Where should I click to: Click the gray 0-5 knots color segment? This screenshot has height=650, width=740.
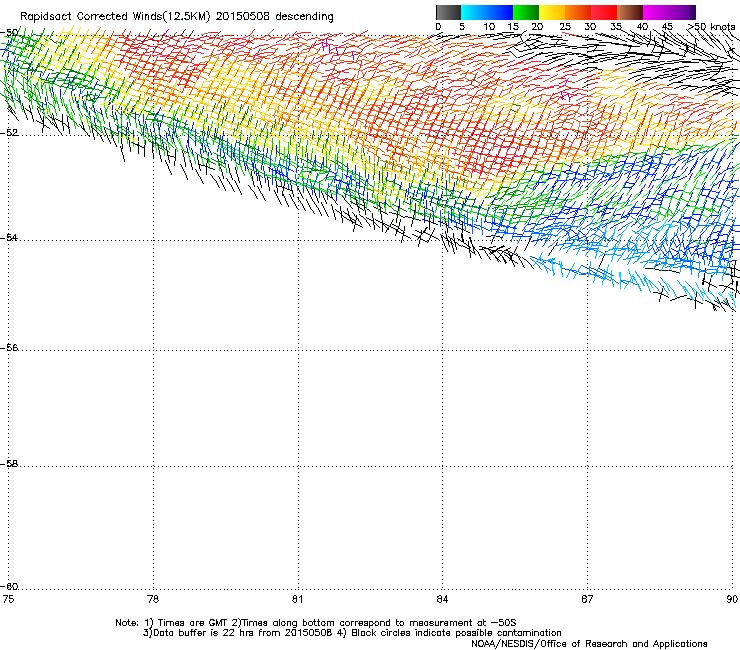(x=448, y=12)
